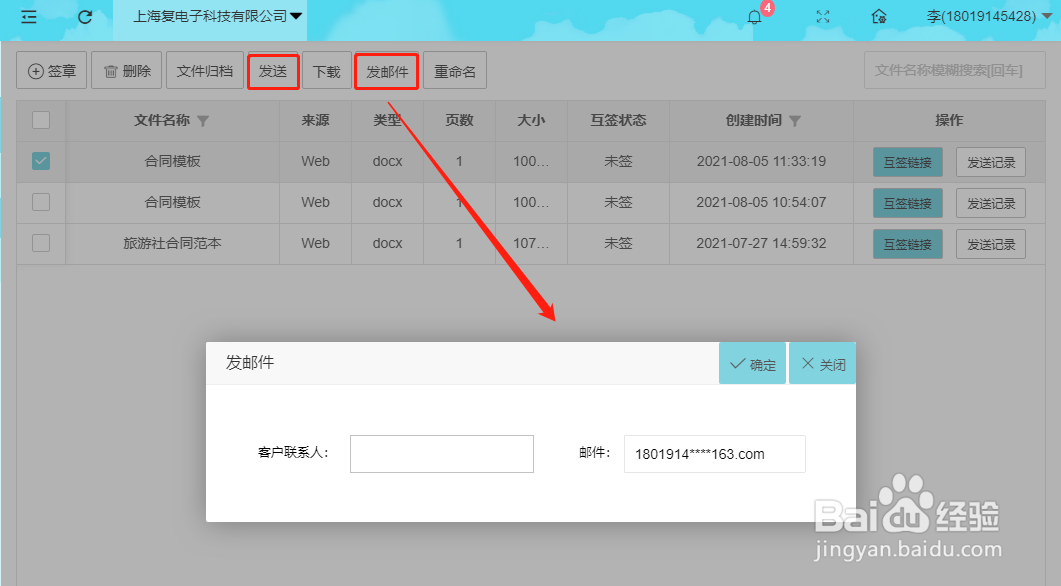Confirm the email dialog with 确定

(x=752, y=363)
